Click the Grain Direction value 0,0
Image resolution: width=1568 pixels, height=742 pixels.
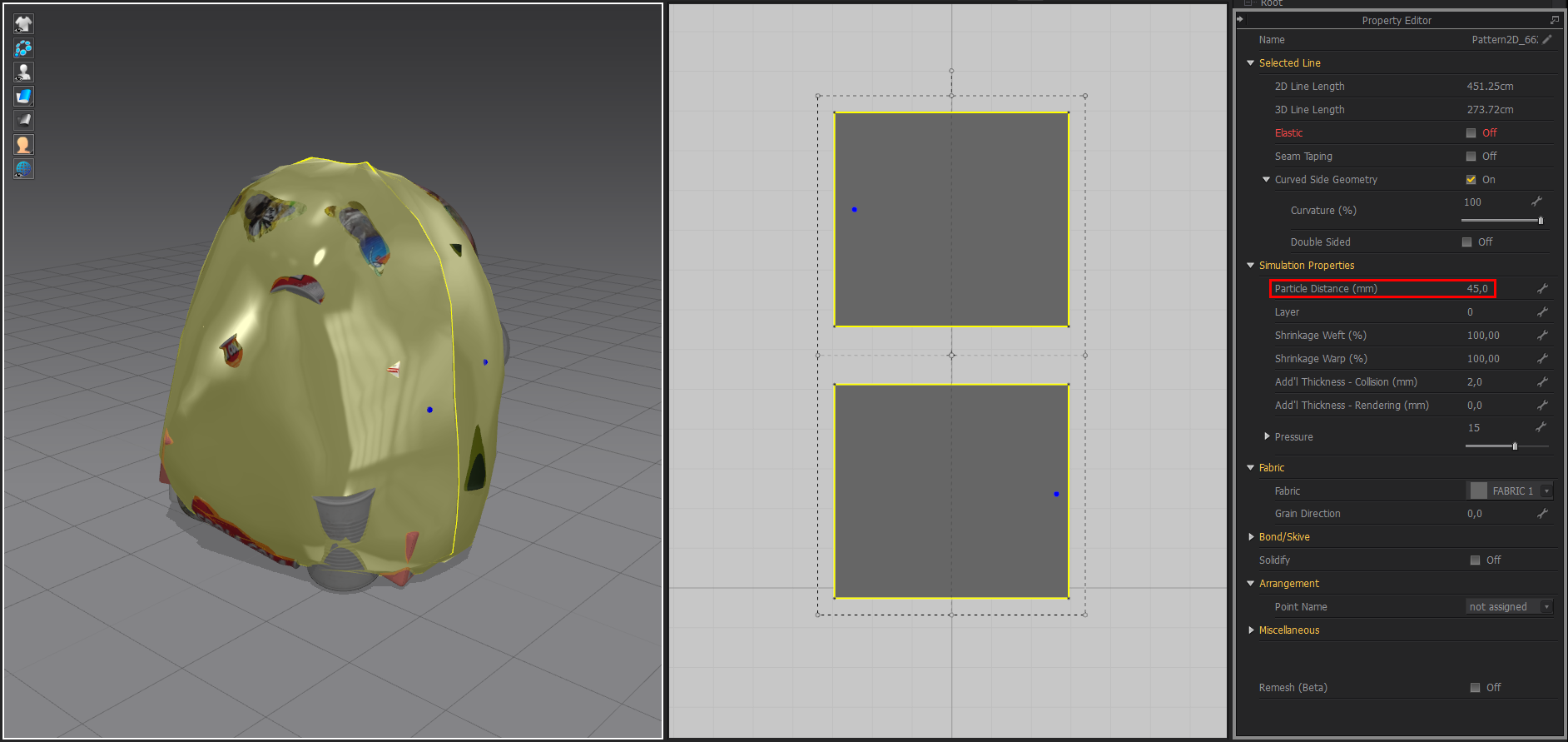[1474, 514]
